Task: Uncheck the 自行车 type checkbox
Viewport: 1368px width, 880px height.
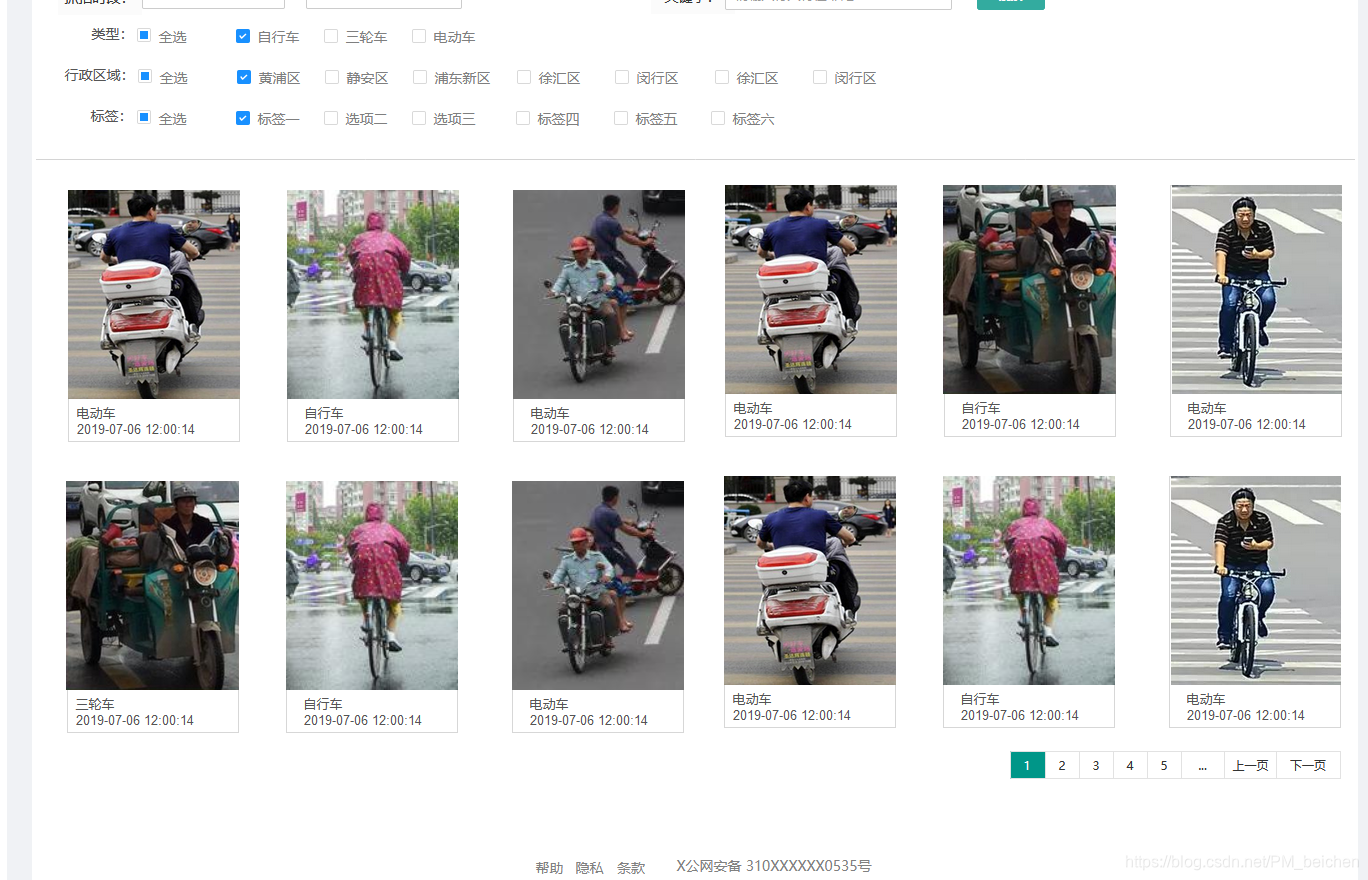Action: pyautogui.click(x=242, y=36)
